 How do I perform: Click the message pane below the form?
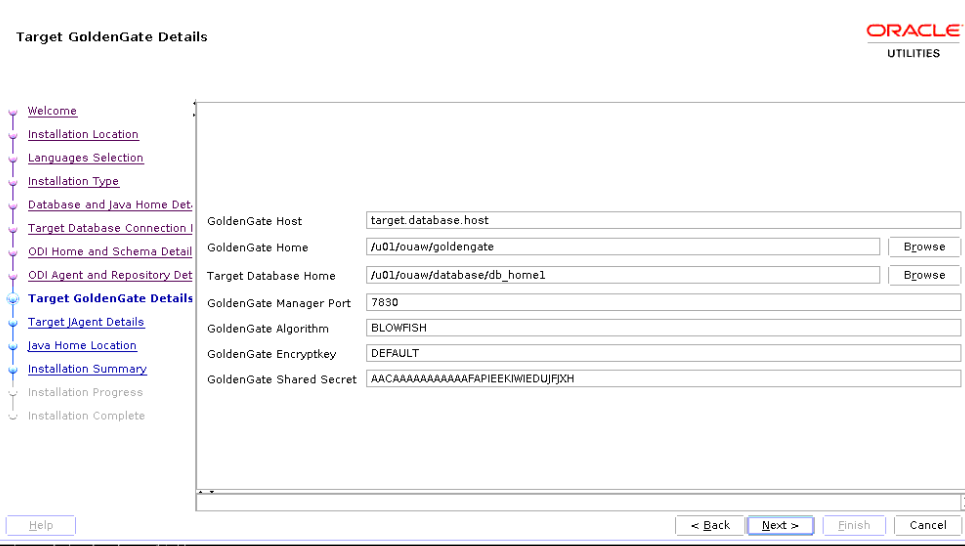coord(579,502)
